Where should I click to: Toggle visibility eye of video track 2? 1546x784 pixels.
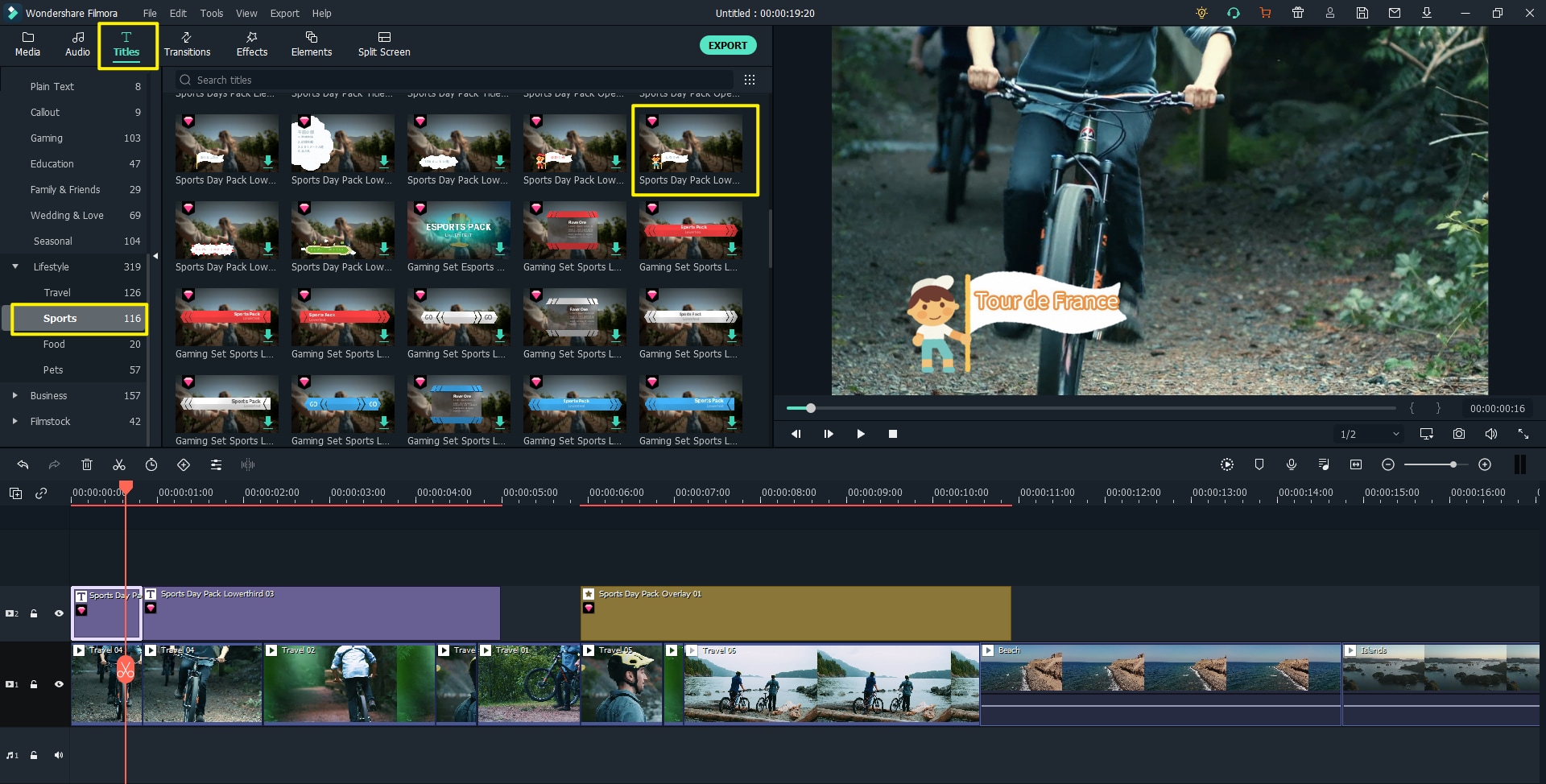pyautogui.click(x=59, y=613)
